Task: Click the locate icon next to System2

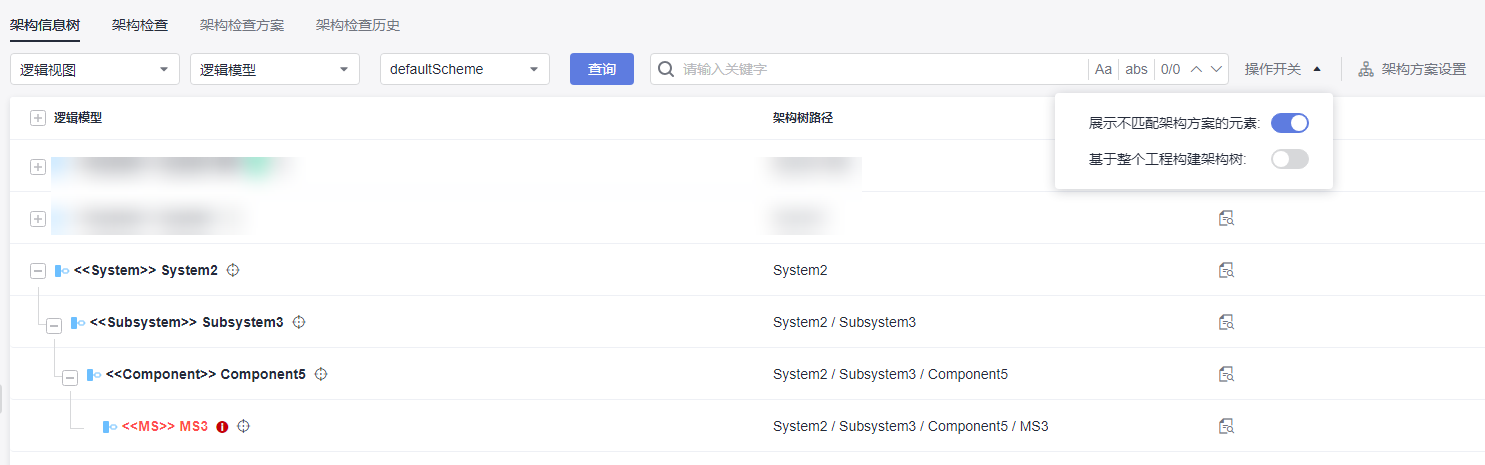Action: click(x=234, y=270)
